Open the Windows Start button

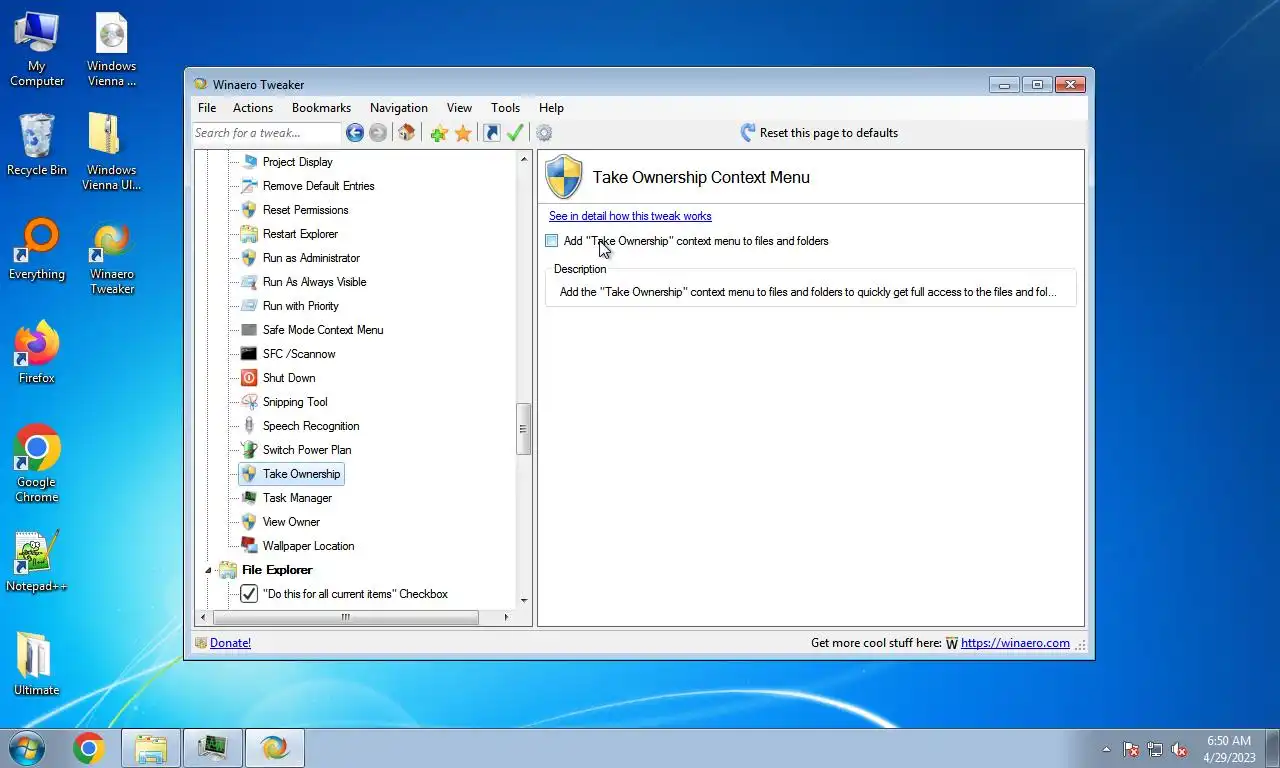tap(27, 748)
